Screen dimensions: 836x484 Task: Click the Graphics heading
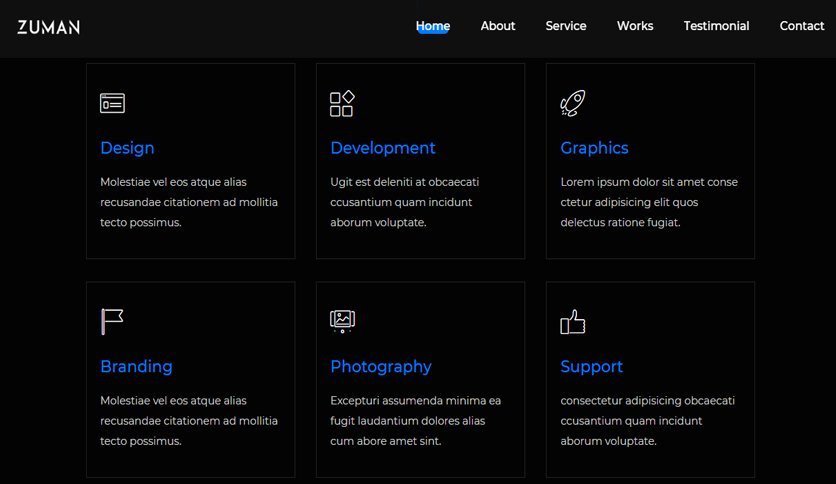(x=594, y=148)
